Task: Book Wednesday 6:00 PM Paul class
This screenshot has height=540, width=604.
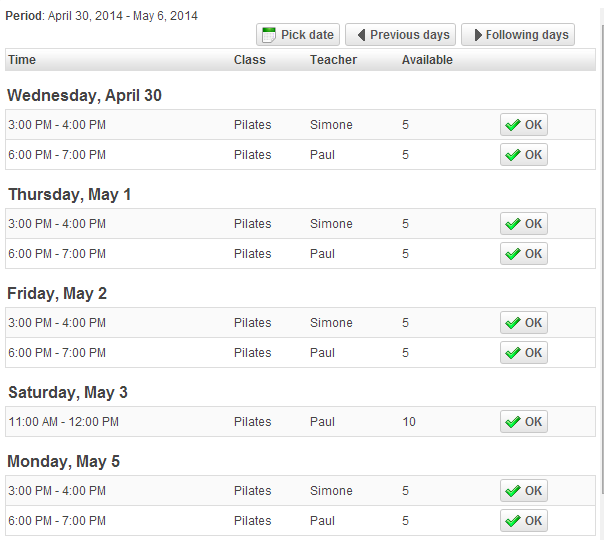Action: (x=524, y=155)
